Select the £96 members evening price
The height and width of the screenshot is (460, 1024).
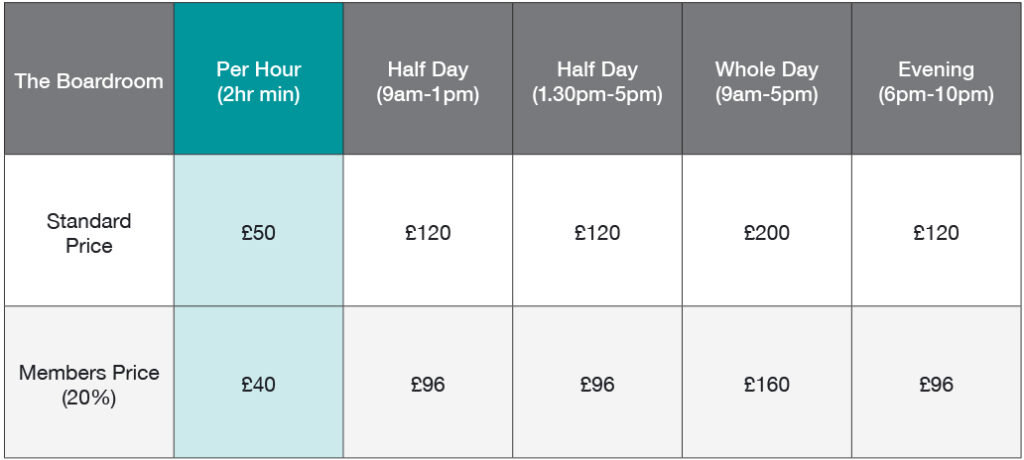[x=936, y=384]
